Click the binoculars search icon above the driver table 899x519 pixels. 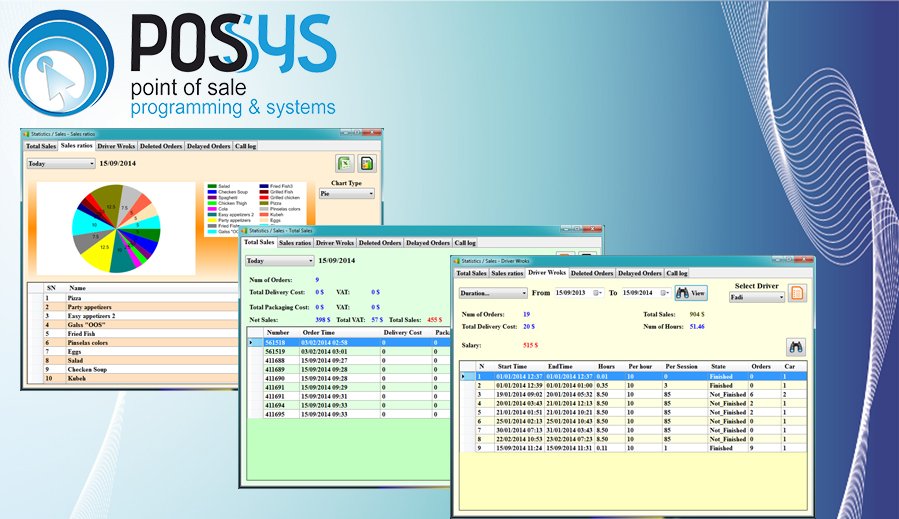click(x=796, y=347)
